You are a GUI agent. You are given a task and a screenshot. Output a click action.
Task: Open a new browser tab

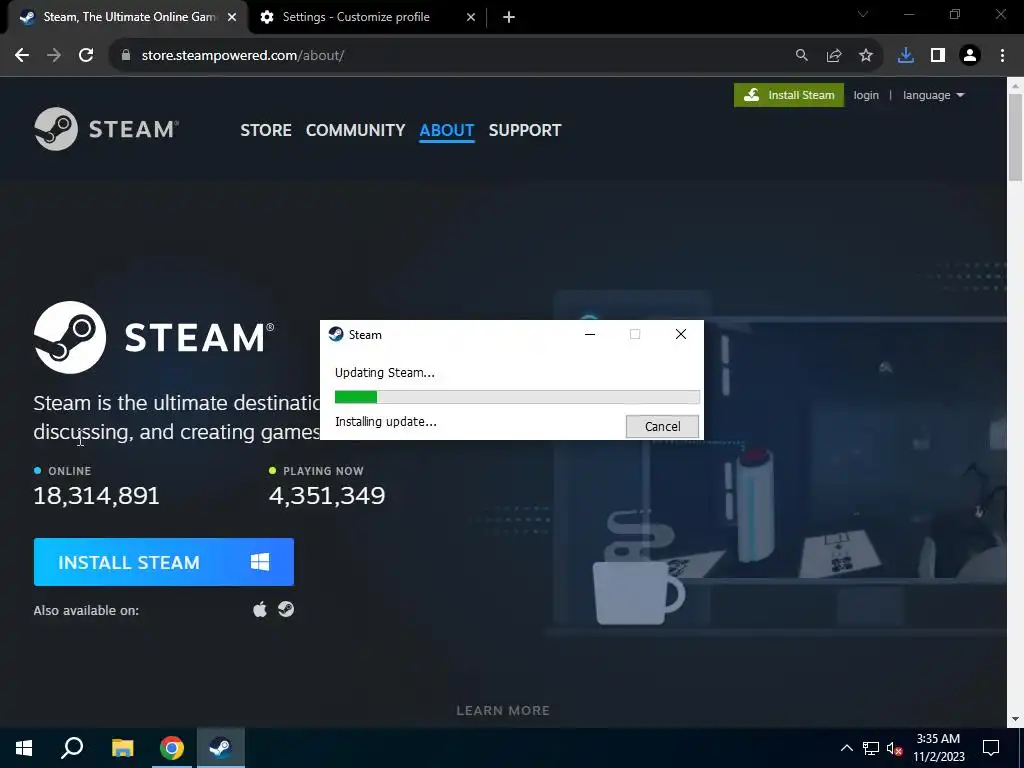coord(509,18)
